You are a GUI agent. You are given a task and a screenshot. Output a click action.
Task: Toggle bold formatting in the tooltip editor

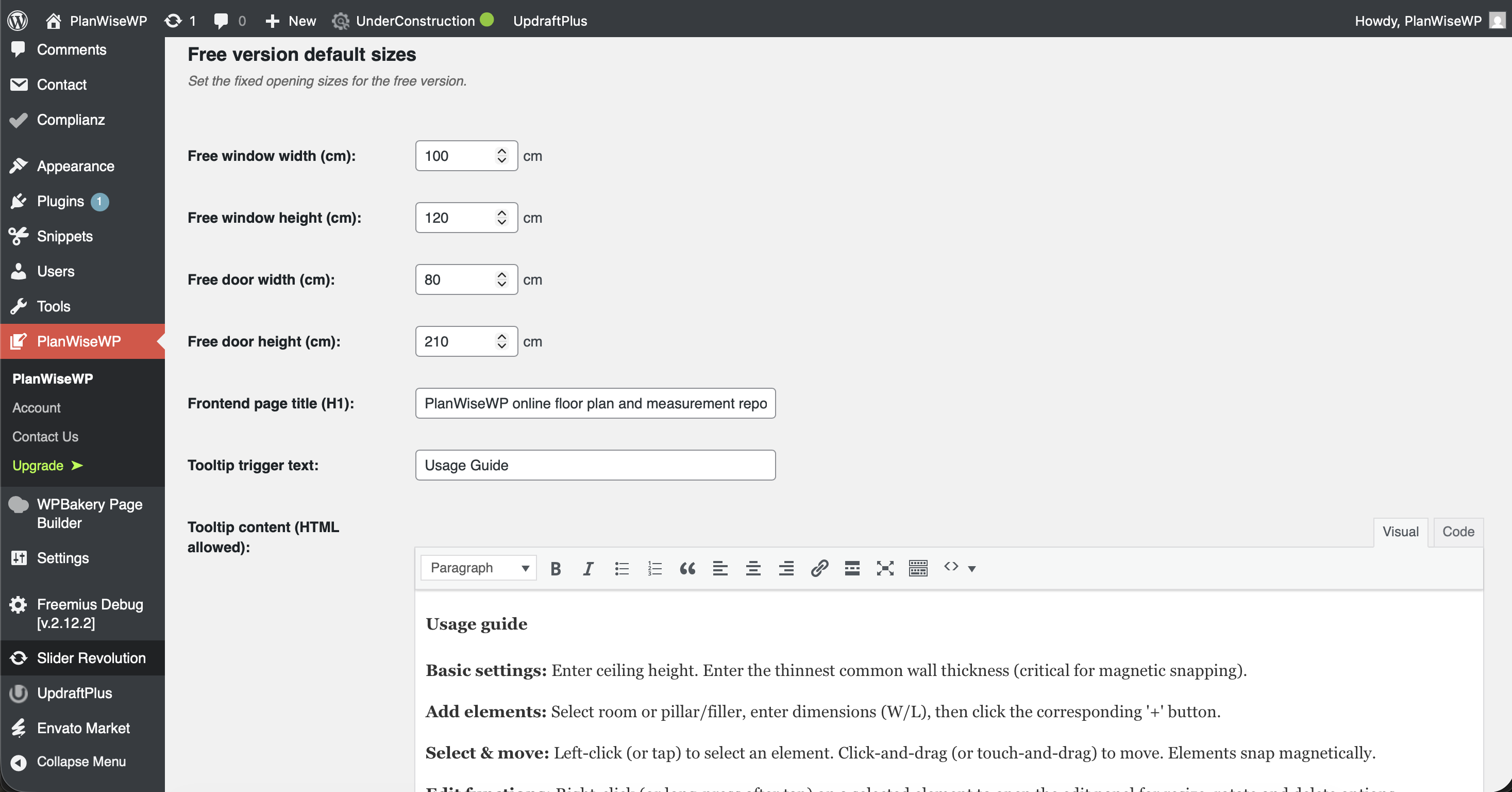(555, 568)
